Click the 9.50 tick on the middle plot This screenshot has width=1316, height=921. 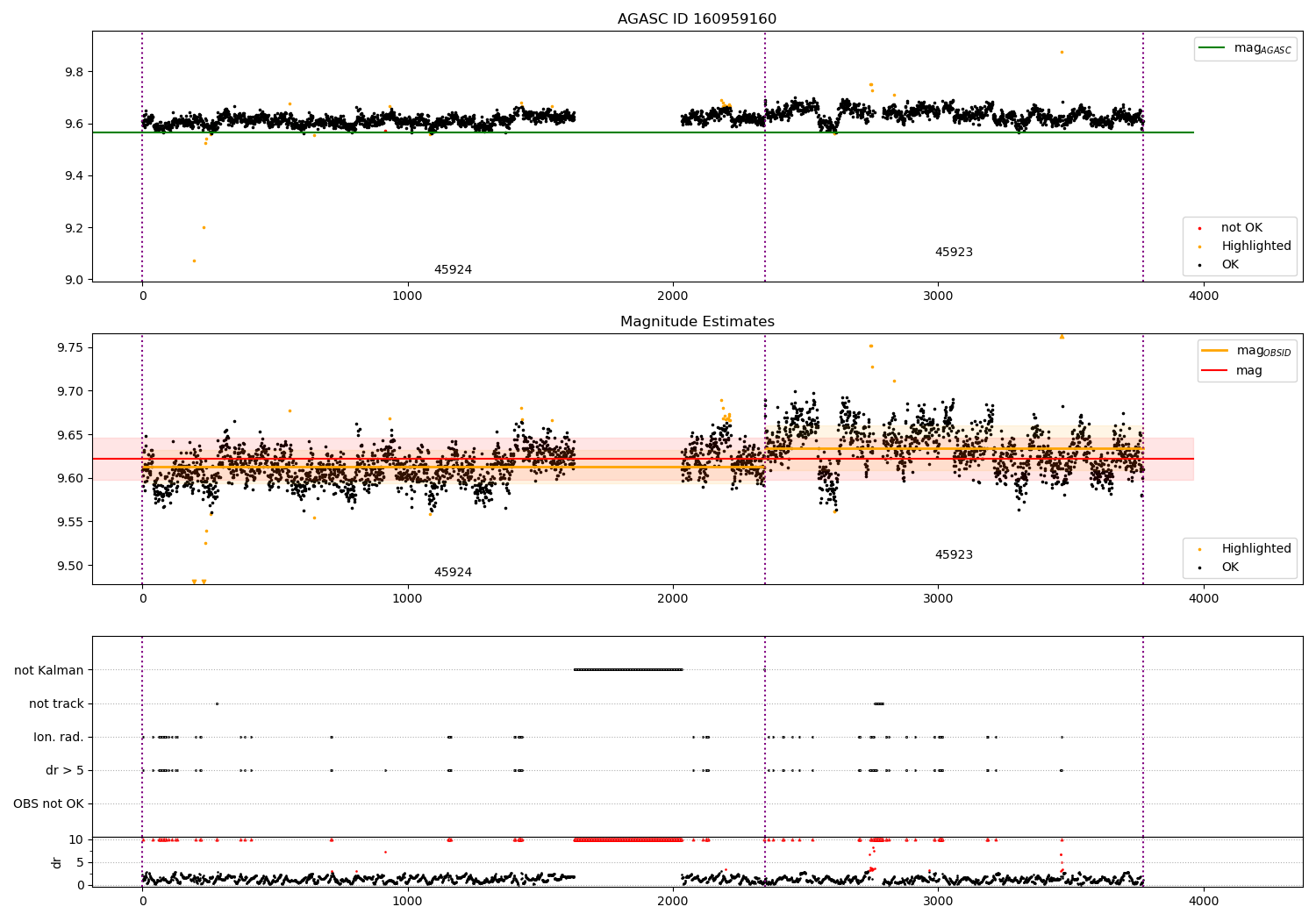[69, 566]
